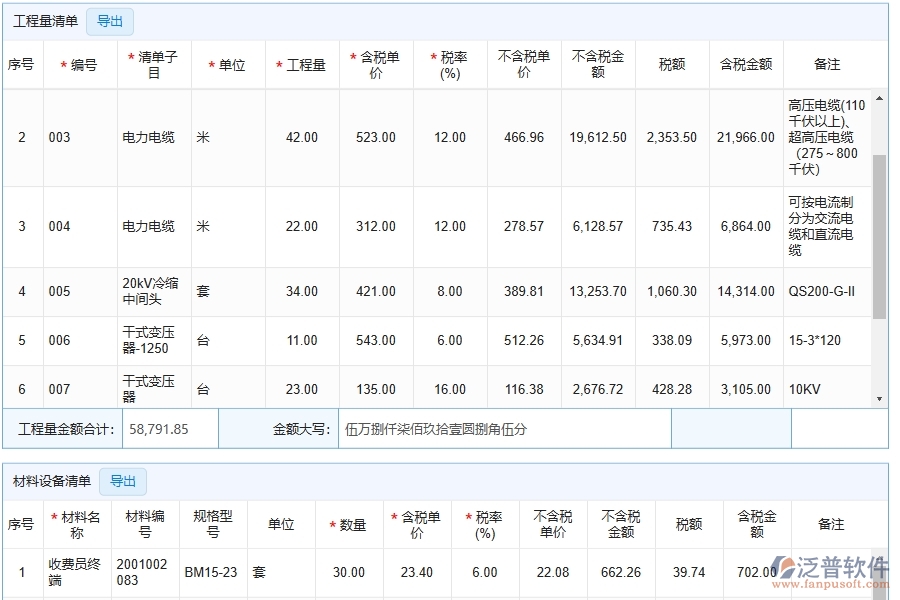This screenshot has width=900, height=600.
Task: Click the unit price 543.00 cell
Action: click(376, 340)
